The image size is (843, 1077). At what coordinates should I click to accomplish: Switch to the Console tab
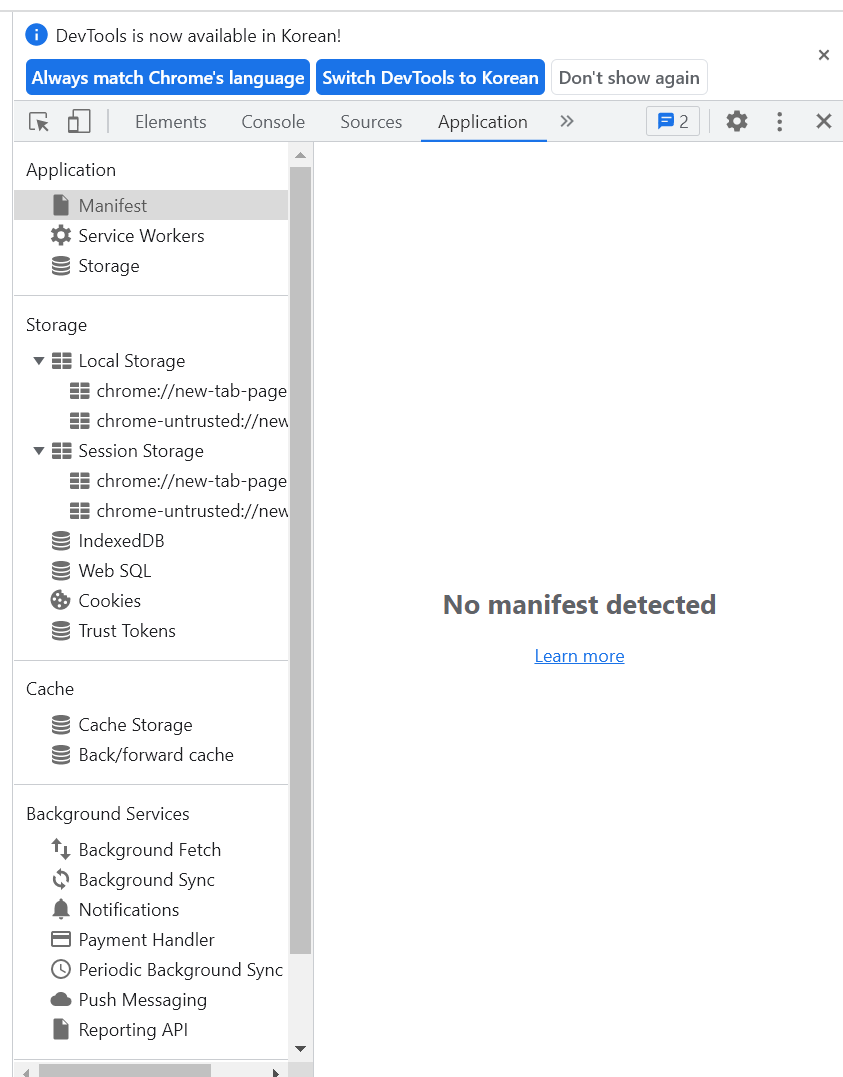[x=273, y=122]
